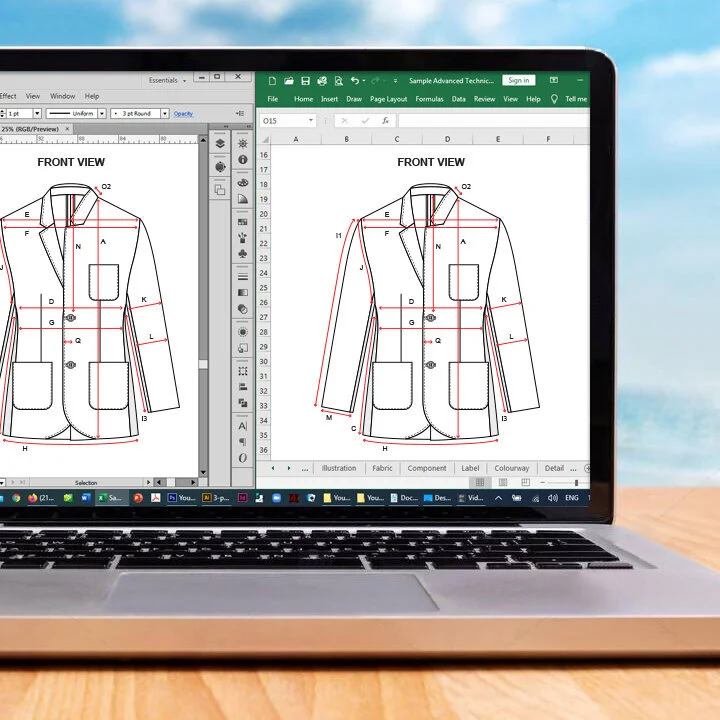720x720 pixels.
Task: Open the Character panel icon
Action: (x=243, y=426)
